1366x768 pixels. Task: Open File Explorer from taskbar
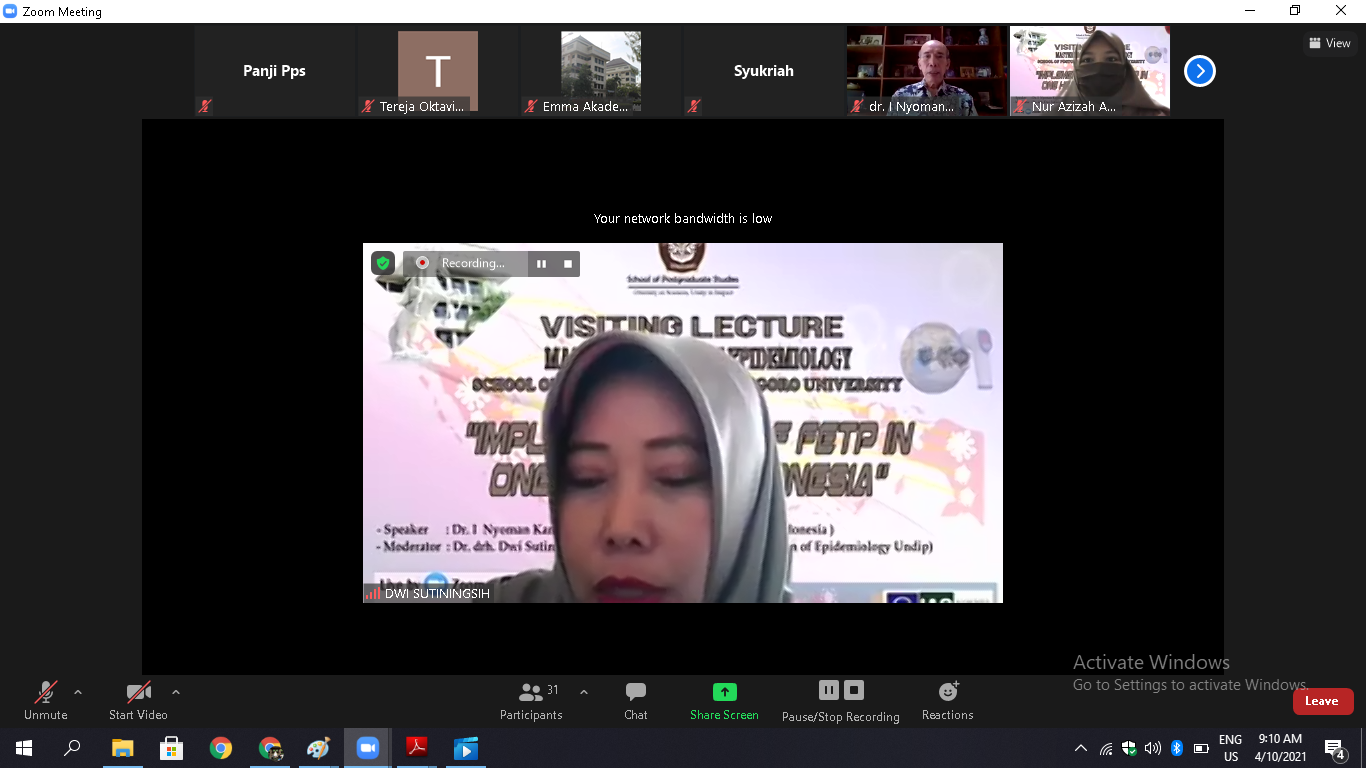pos(122,748)
